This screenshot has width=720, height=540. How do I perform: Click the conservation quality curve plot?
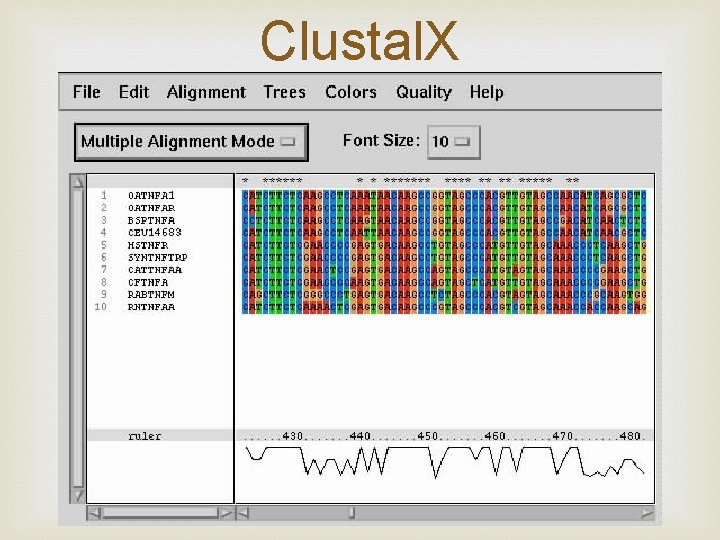(x=444, y=461)
